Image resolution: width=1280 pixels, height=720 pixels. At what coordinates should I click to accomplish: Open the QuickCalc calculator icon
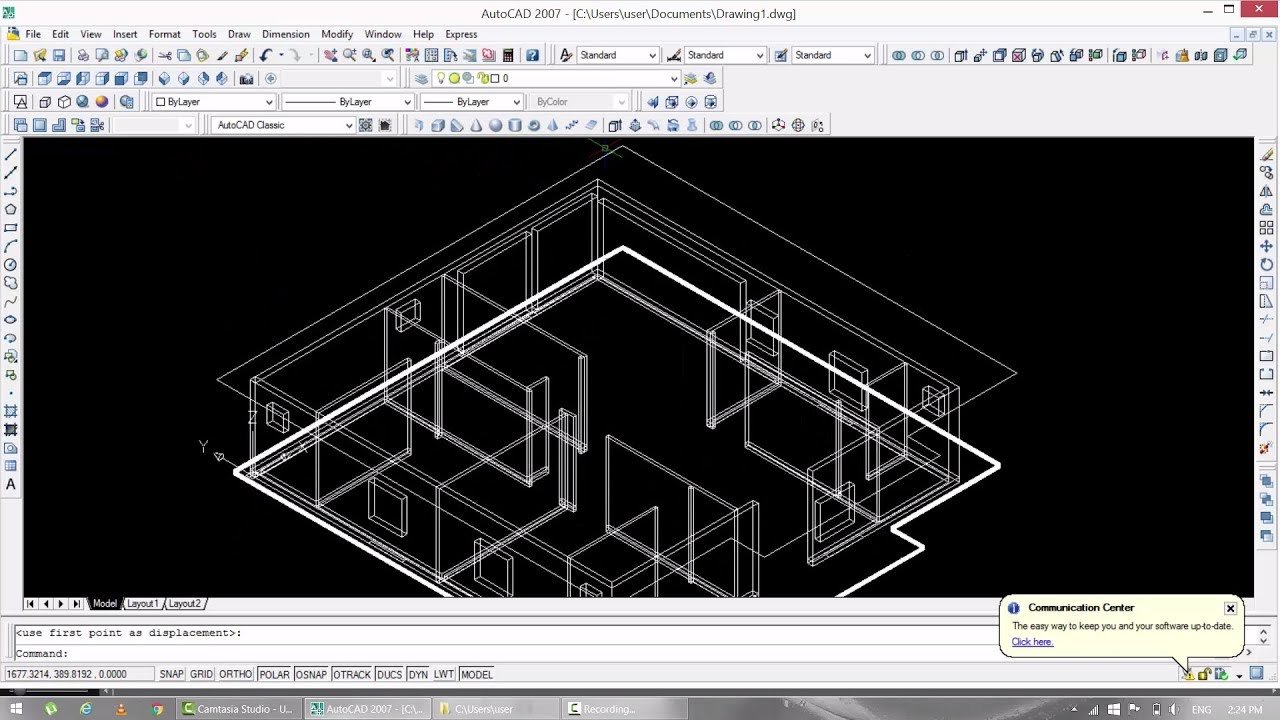(x=508, y=55)
